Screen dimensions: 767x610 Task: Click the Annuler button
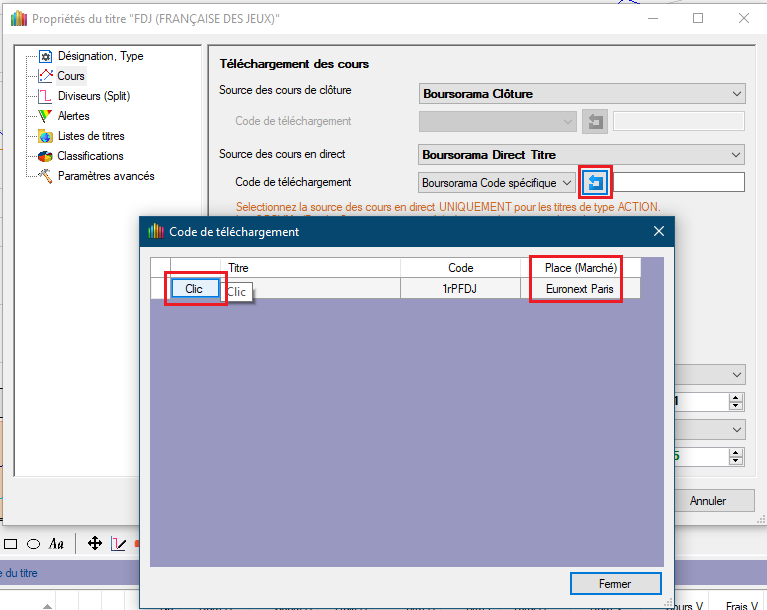point(707,501)
